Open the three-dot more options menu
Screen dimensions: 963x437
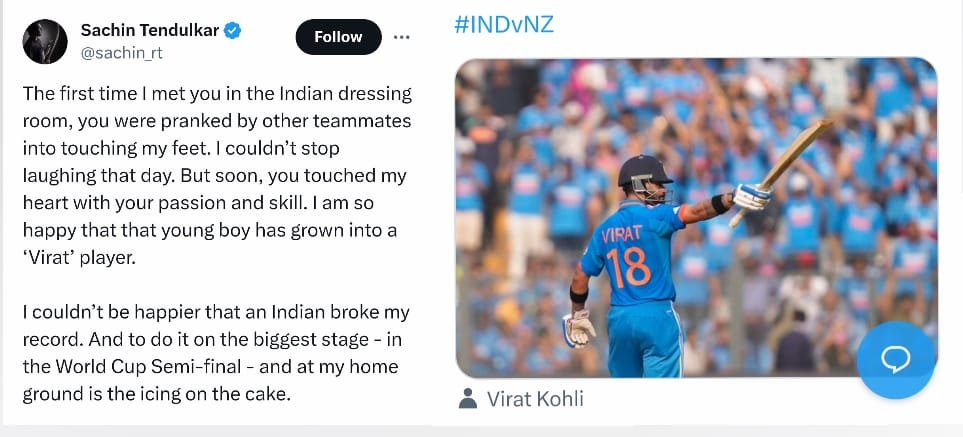pyautogui.click(x=402, y=37)
